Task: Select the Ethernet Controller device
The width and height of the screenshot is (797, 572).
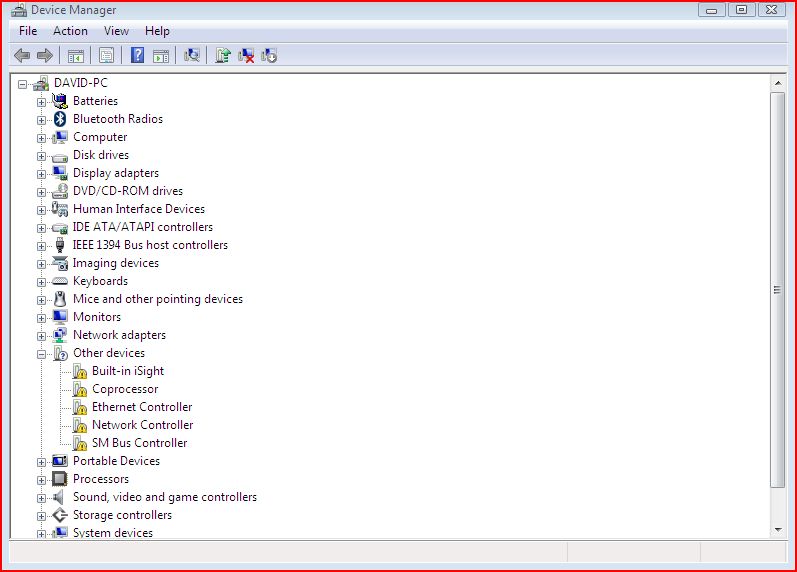Action: click(142, 407)
